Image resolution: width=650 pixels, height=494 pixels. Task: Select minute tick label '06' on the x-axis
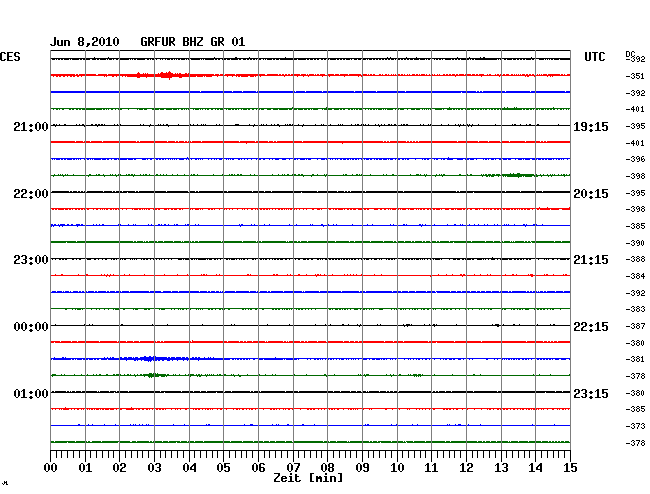[x=258, y=468]
